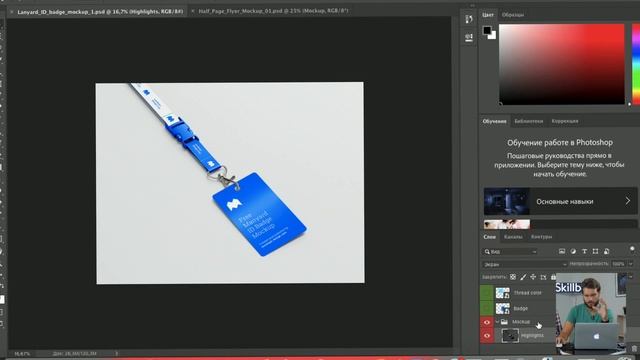640x360 pixels.
Task: Filter layers by shape layers icon
Action: [595, 251]
